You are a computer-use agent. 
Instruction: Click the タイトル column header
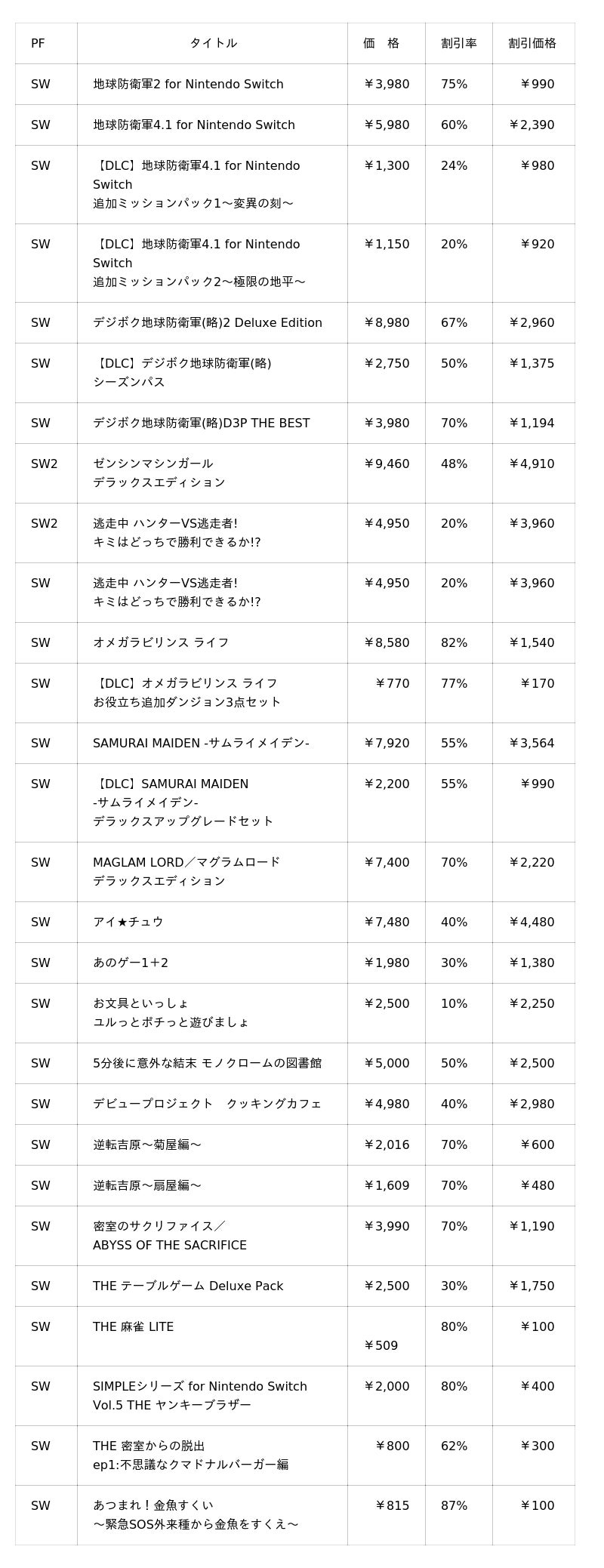click(x=213, y=43)
